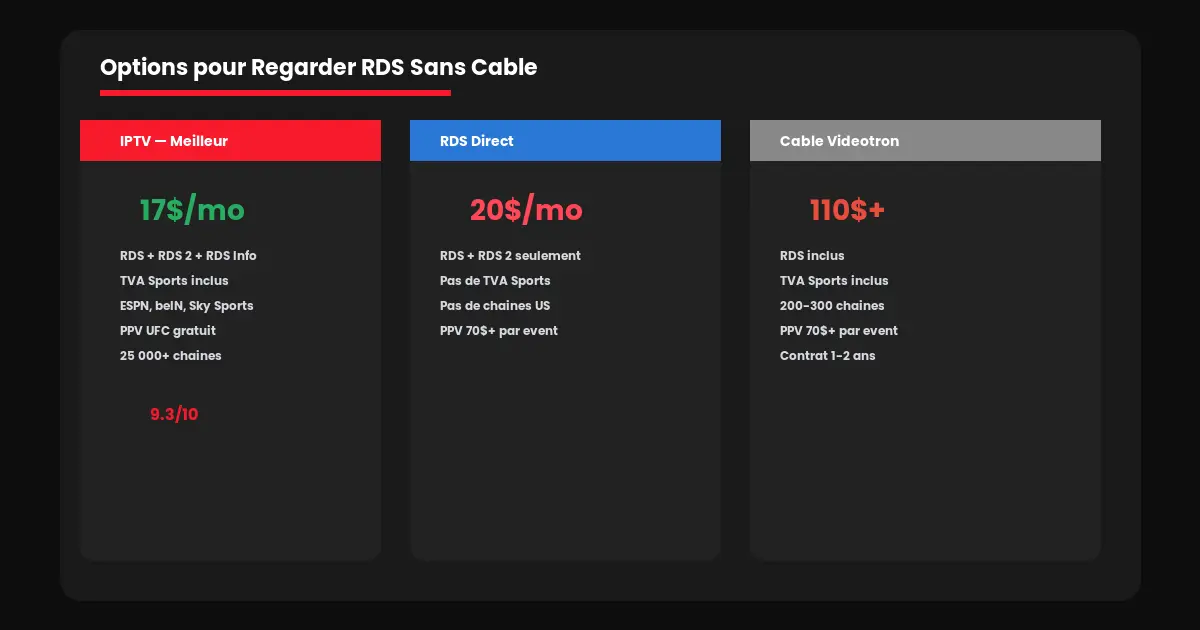
Task: Click the '20$/mo' price
Action: [x=526, y=210]
